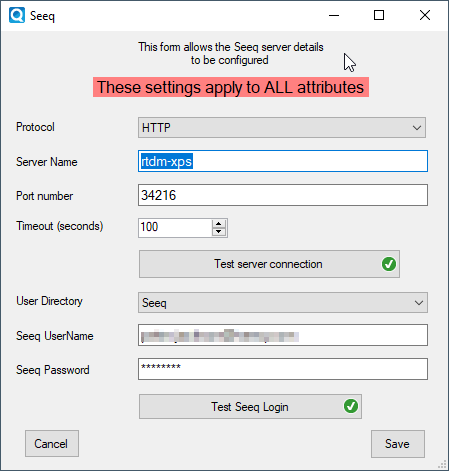This screenshot has height=471, width=449.
Task: Increase timeout using the up spinner arrow
Action: 219,224
